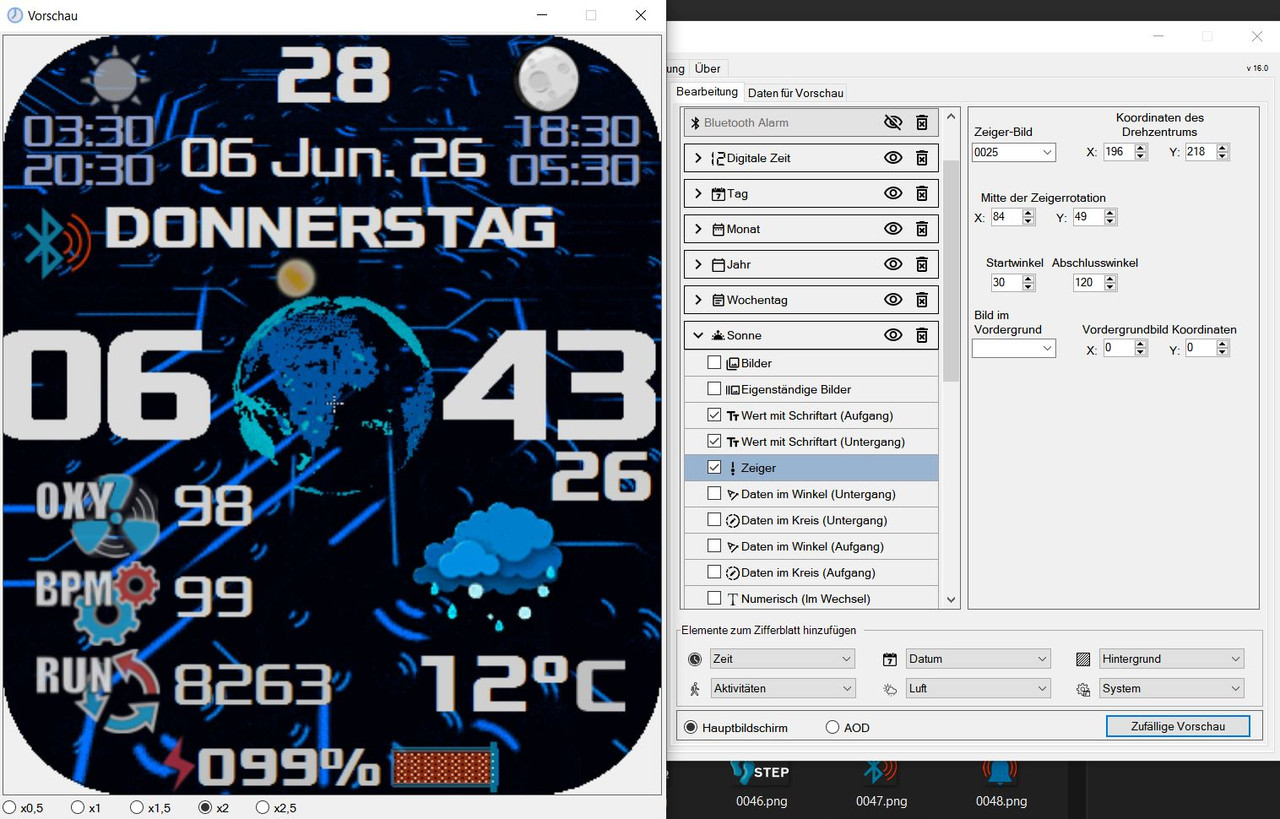The image size is (1280, 819).
Task: Delete the Digitale Zeit element
Action: pos(922,158)
